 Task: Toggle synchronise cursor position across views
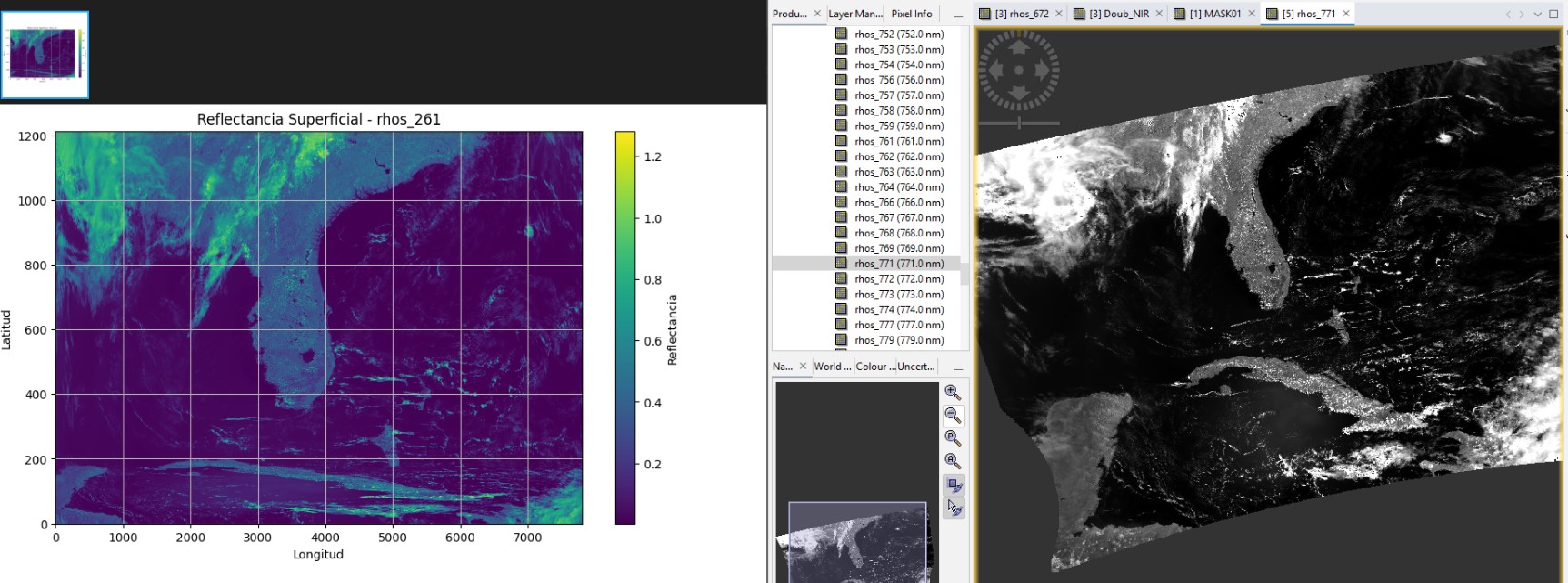[x=954, y=508]
